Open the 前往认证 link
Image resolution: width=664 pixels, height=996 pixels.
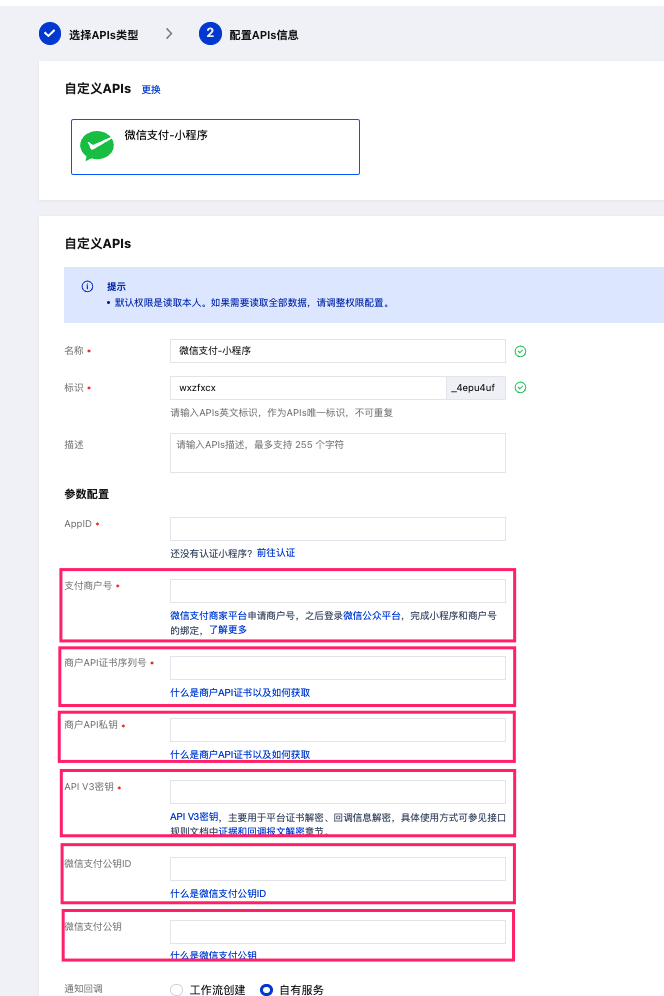[x=276, y=553]
